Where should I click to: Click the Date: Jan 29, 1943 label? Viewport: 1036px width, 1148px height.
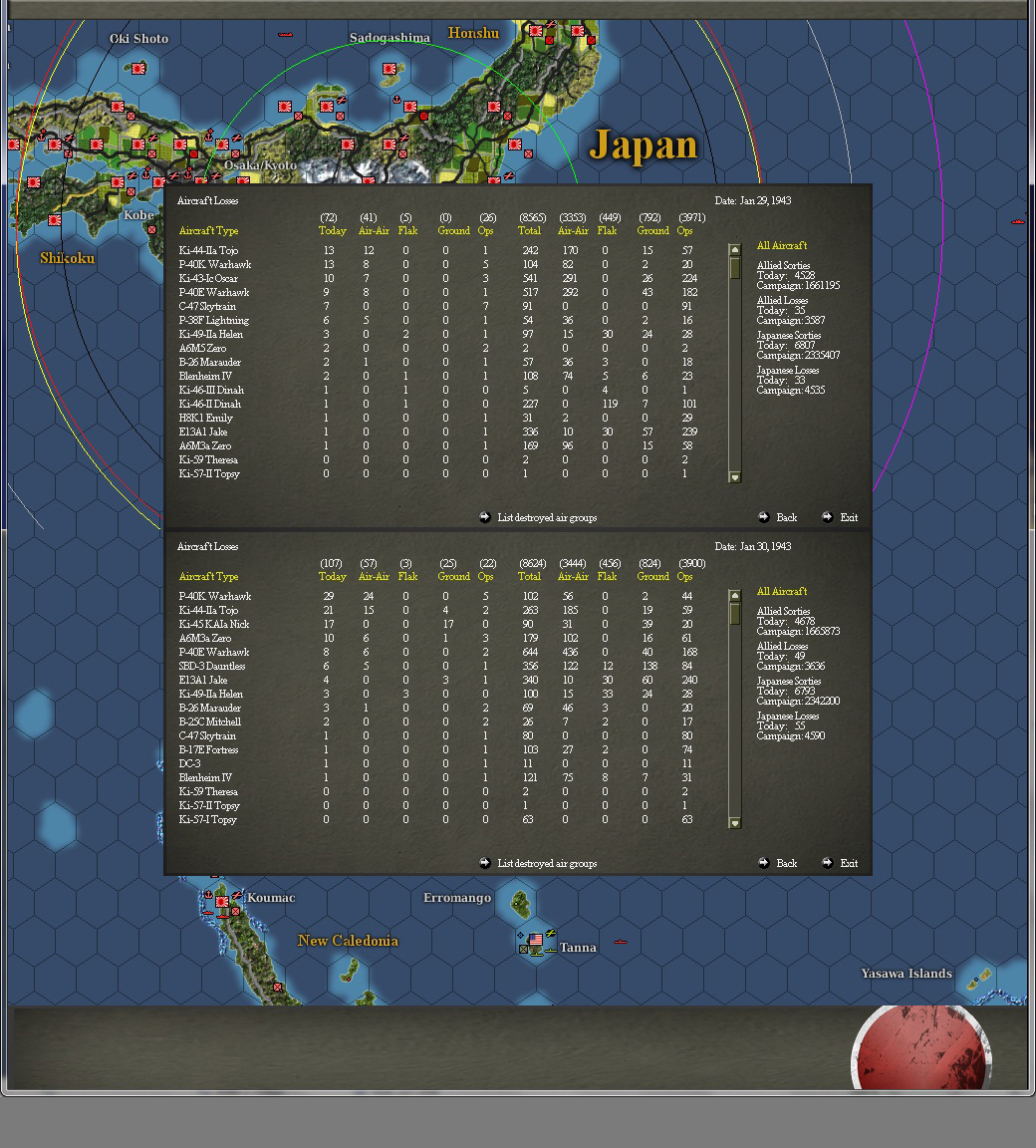point(753,200)
